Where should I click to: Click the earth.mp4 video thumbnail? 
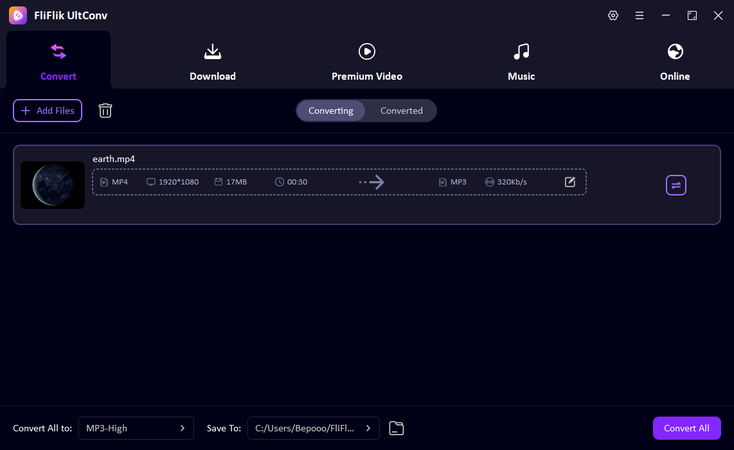53,185
